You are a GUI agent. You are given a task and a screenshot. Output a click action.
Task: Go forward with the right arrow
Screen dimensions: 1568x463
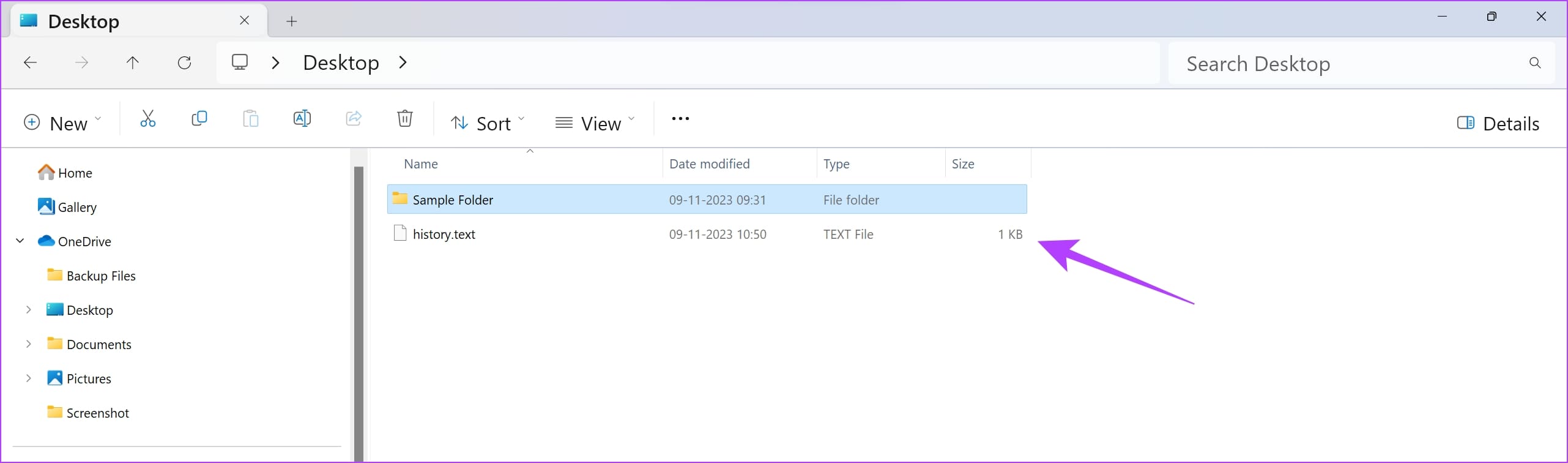click(x=81, y=62)
